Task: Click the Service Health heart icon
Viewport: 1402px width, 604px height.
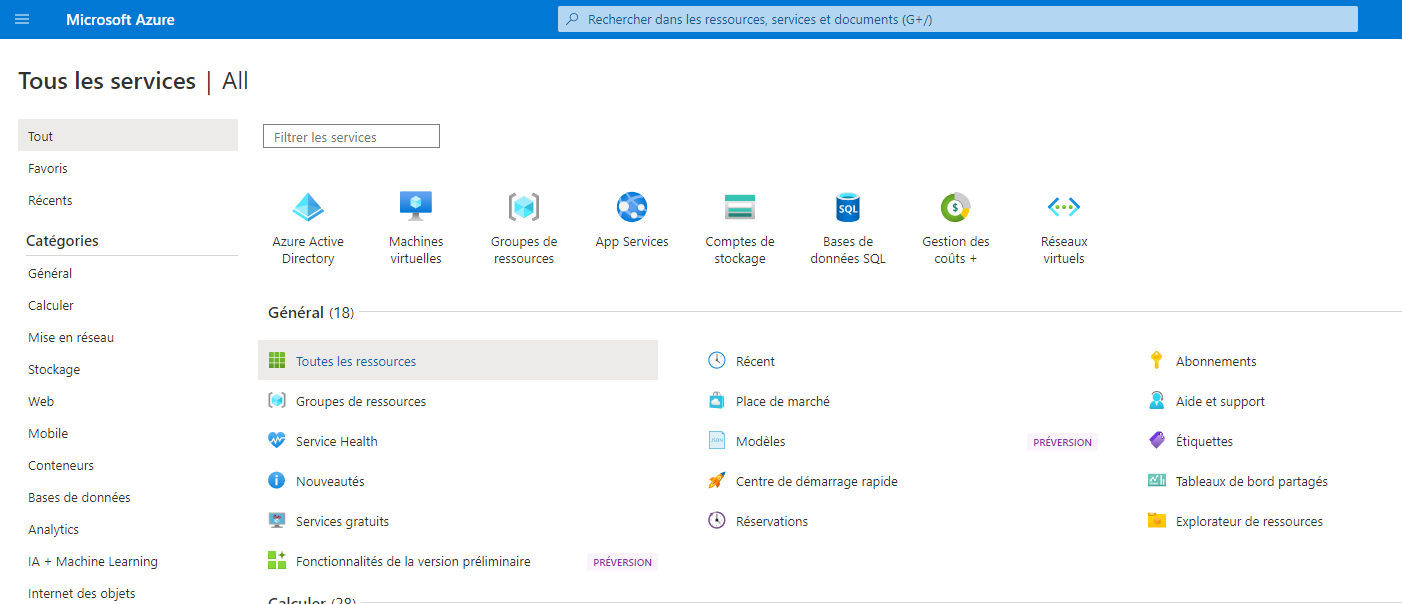Action: coord(277,441)
